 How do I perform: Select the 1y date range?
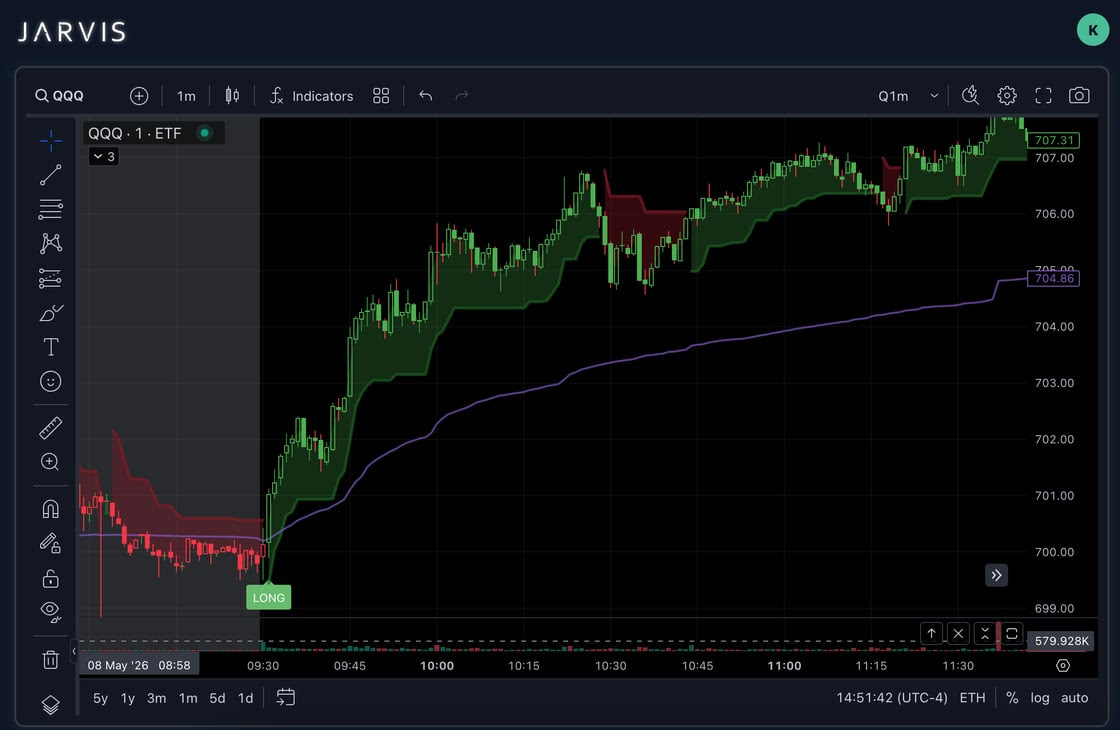coord(128,698)
